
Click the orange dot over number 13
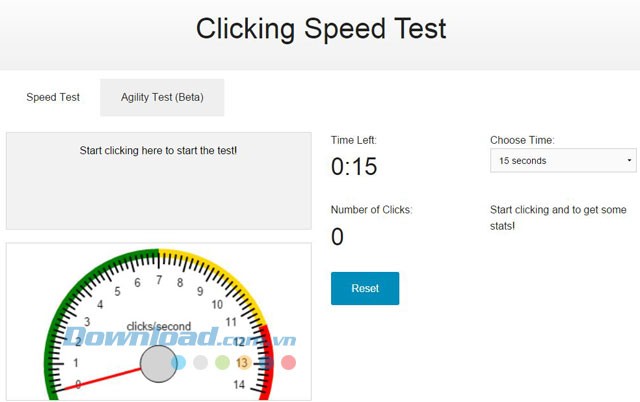pos(243,362)
